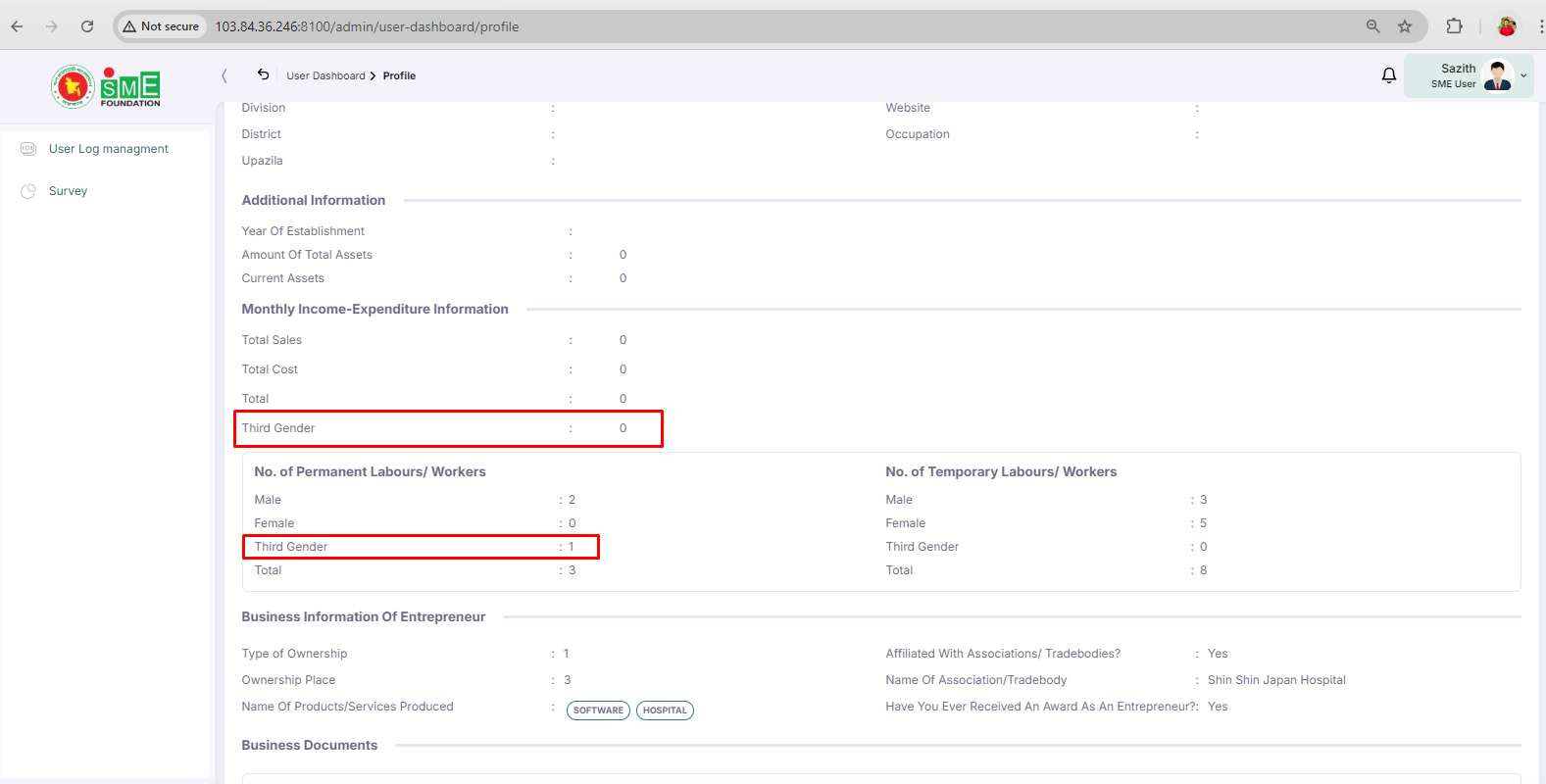Click the Not secure site warning
This screenshot has width=1546, height=784.
(161, 26)
